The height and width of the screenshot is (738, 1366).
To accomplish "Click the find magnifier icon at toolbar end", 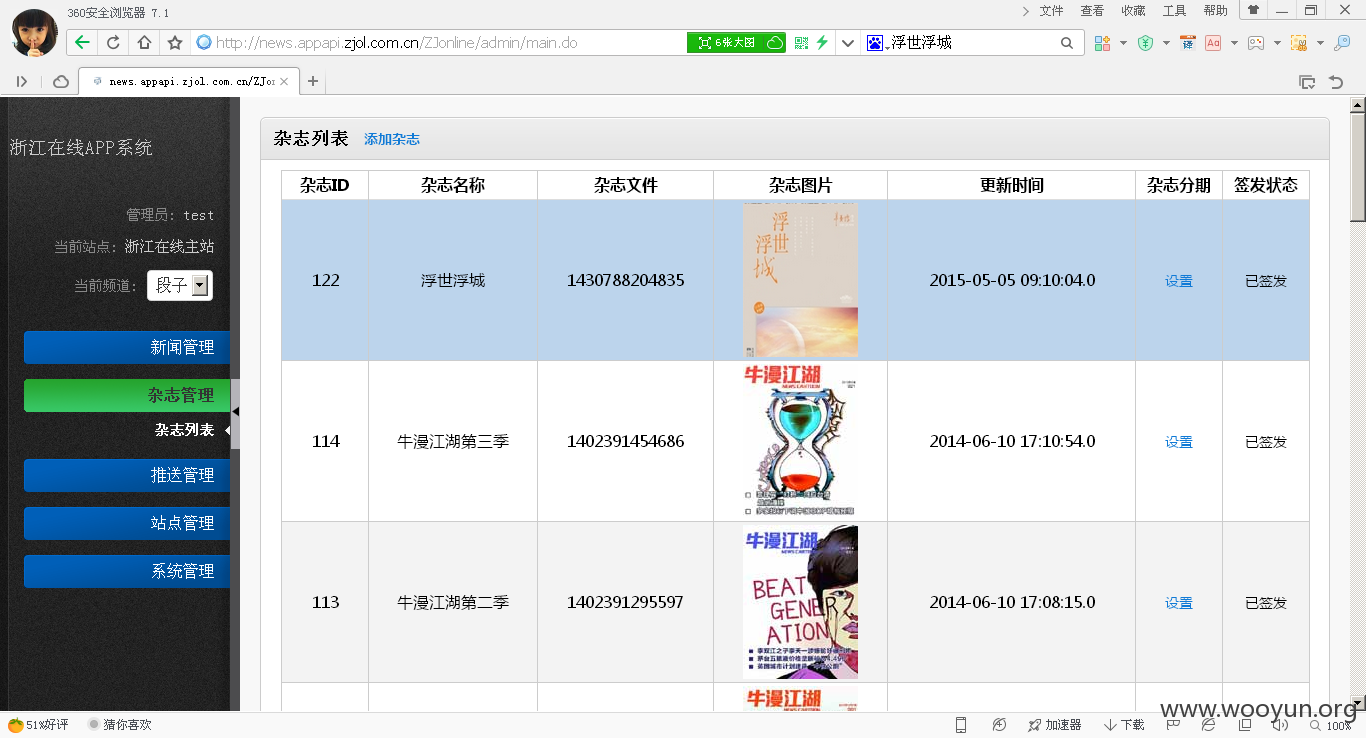I will pos(1342,43).
